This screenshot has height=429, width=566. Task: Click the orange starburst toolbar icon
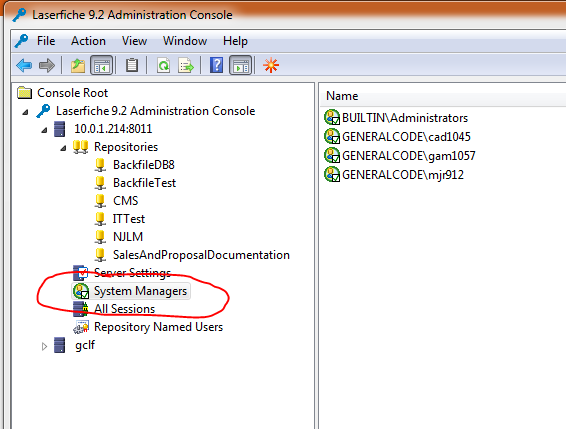tap(271, 65)
